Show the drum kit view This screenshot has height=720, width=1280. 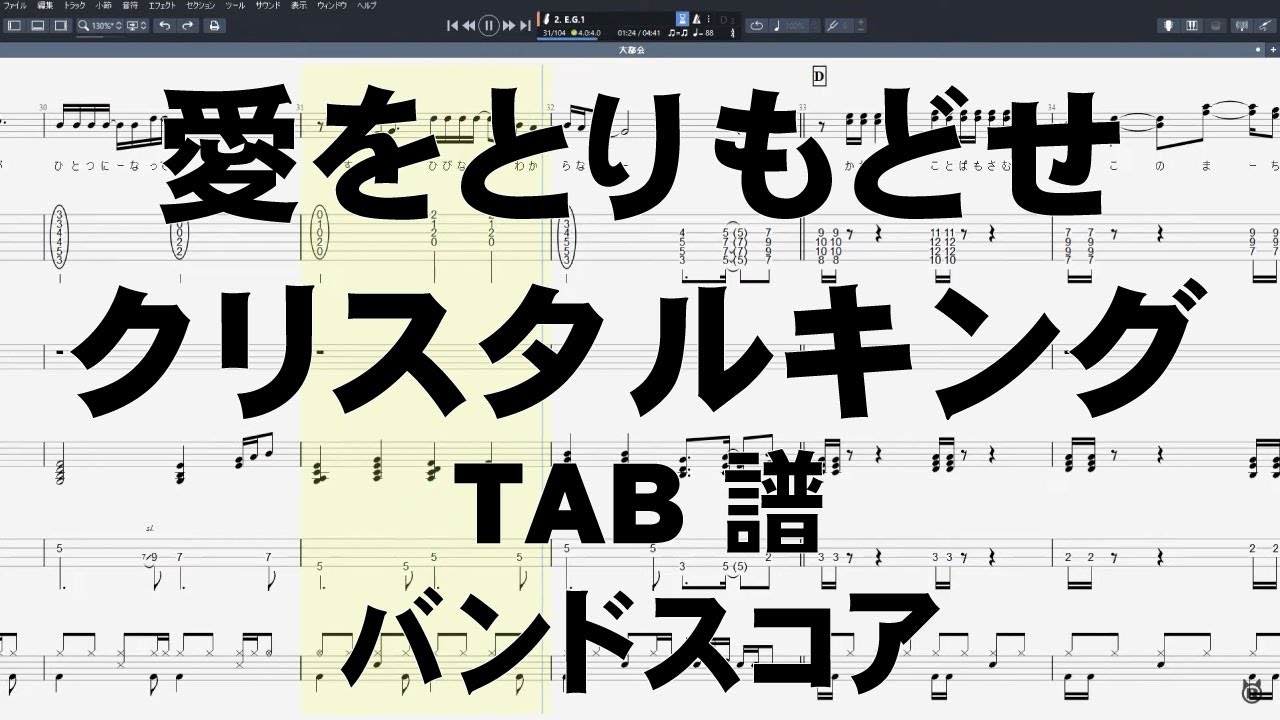click(1216, 26)
